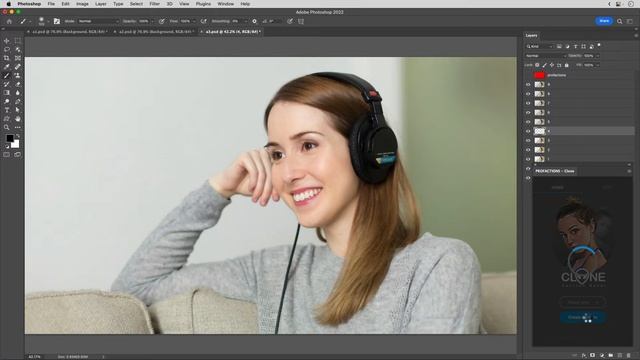Open the Layer menu

coord(101,4)
